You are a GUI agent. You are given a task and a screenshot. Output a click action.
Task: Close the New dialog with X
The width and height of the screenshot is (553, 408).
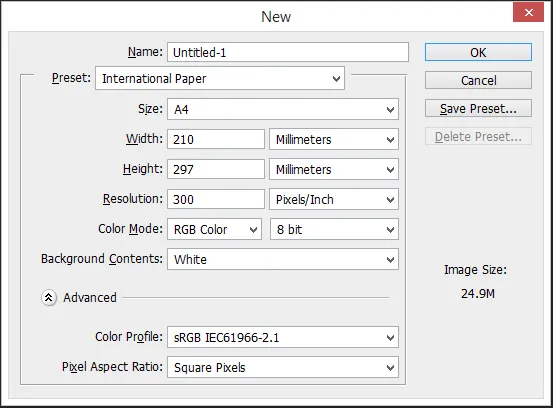[528, 13]
